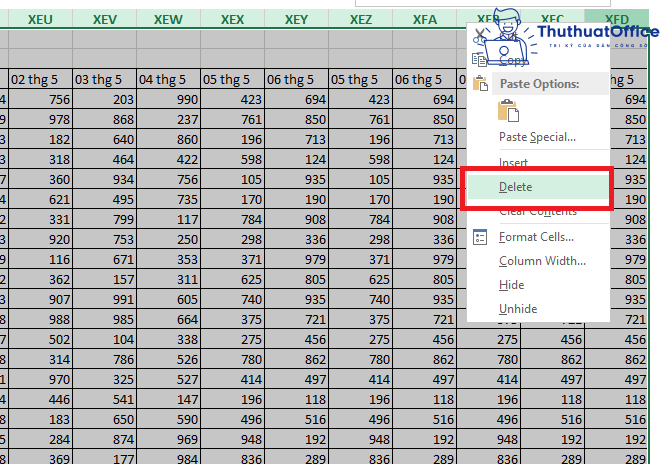Click the cell containing 990
Screen dimensions: 668x464
pos(169,99)
